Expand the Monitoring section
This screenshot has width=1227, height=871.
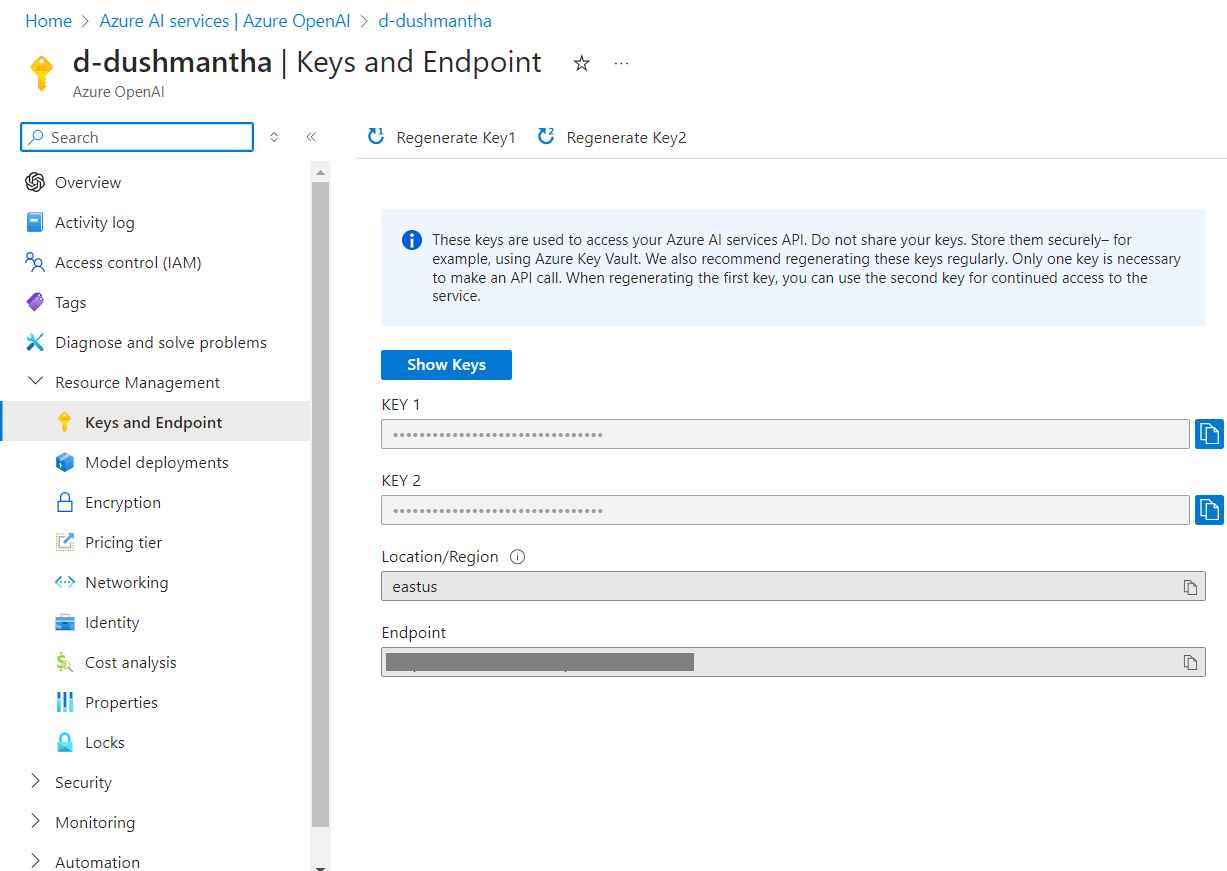(35, 822)
